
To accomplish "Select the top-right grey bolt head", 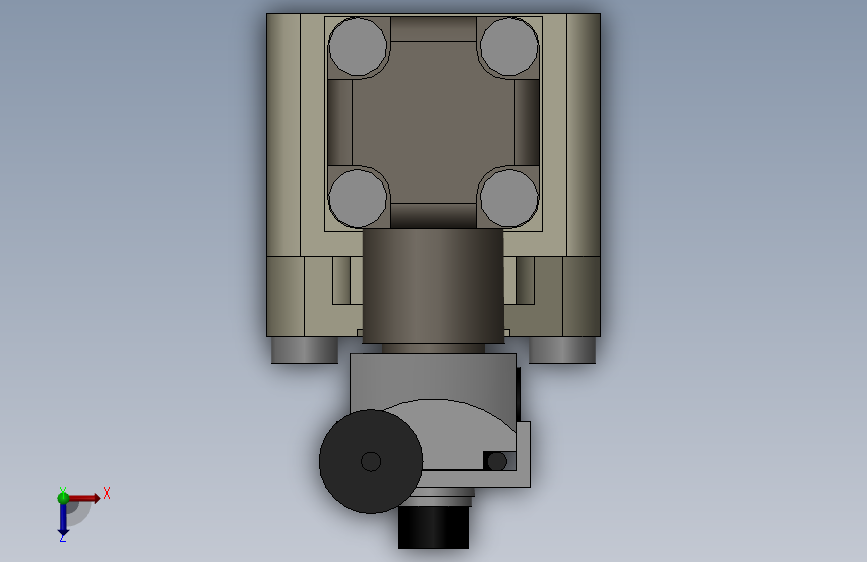I will [509, 46].
